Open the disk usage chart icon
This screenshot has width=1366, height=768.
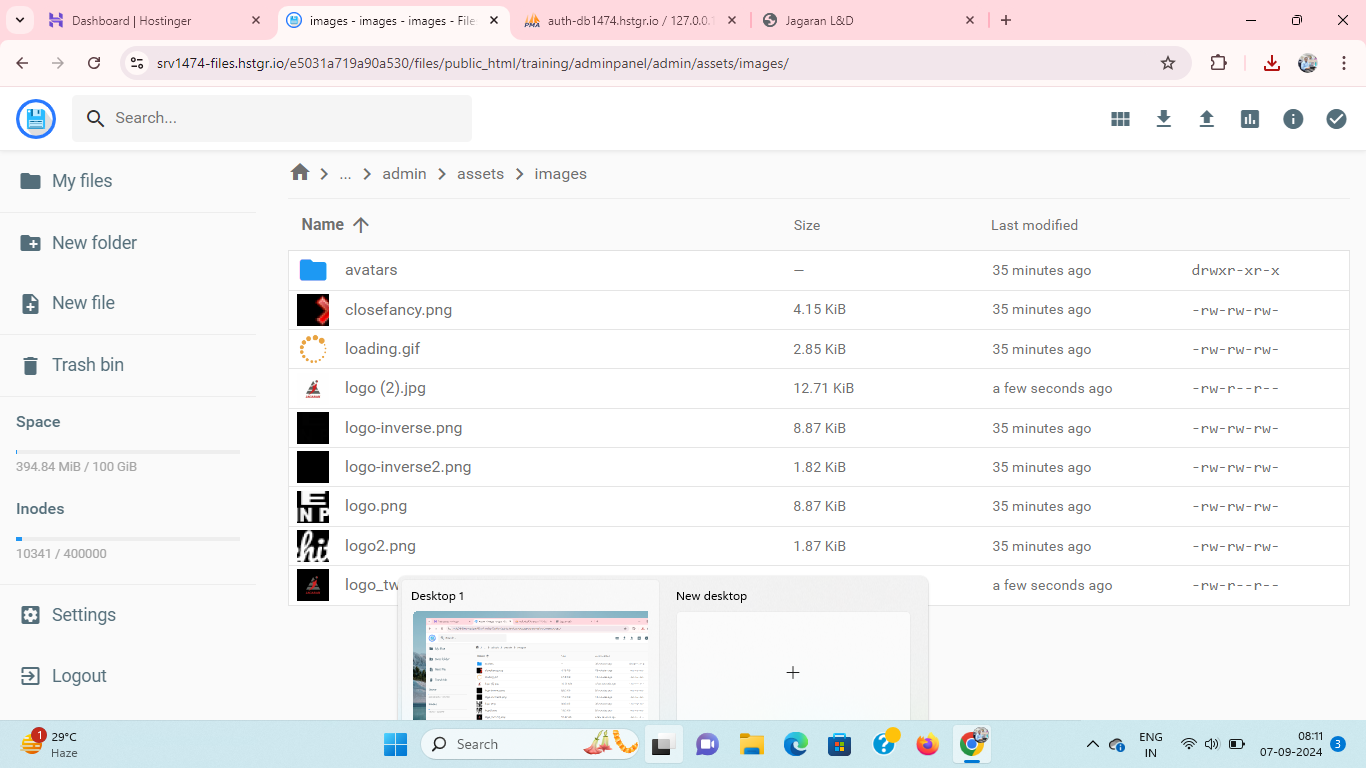[x=1249, y=119]
